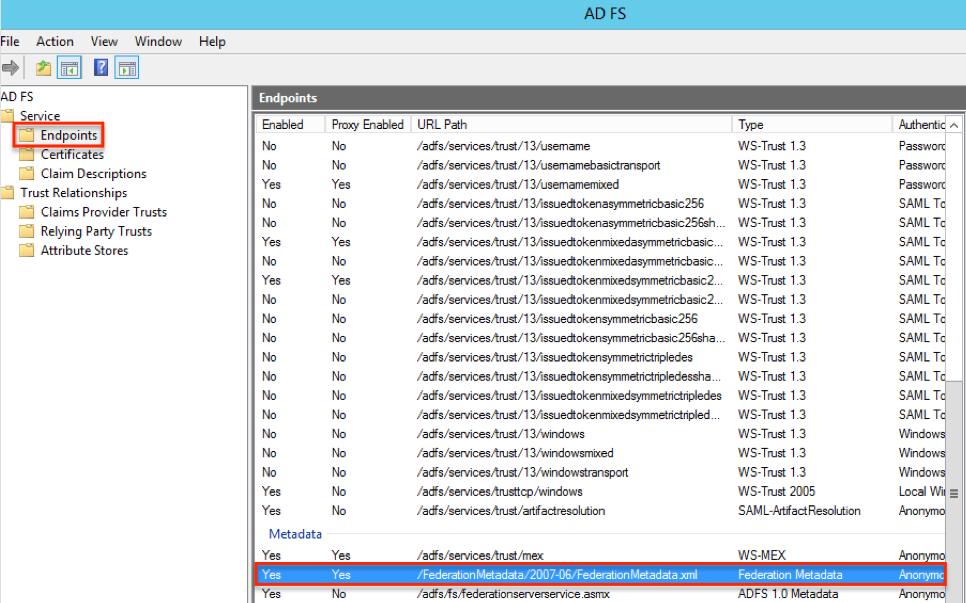966x603 pixels.
Task: Select Service in the tree
Action: pos(40,116)
